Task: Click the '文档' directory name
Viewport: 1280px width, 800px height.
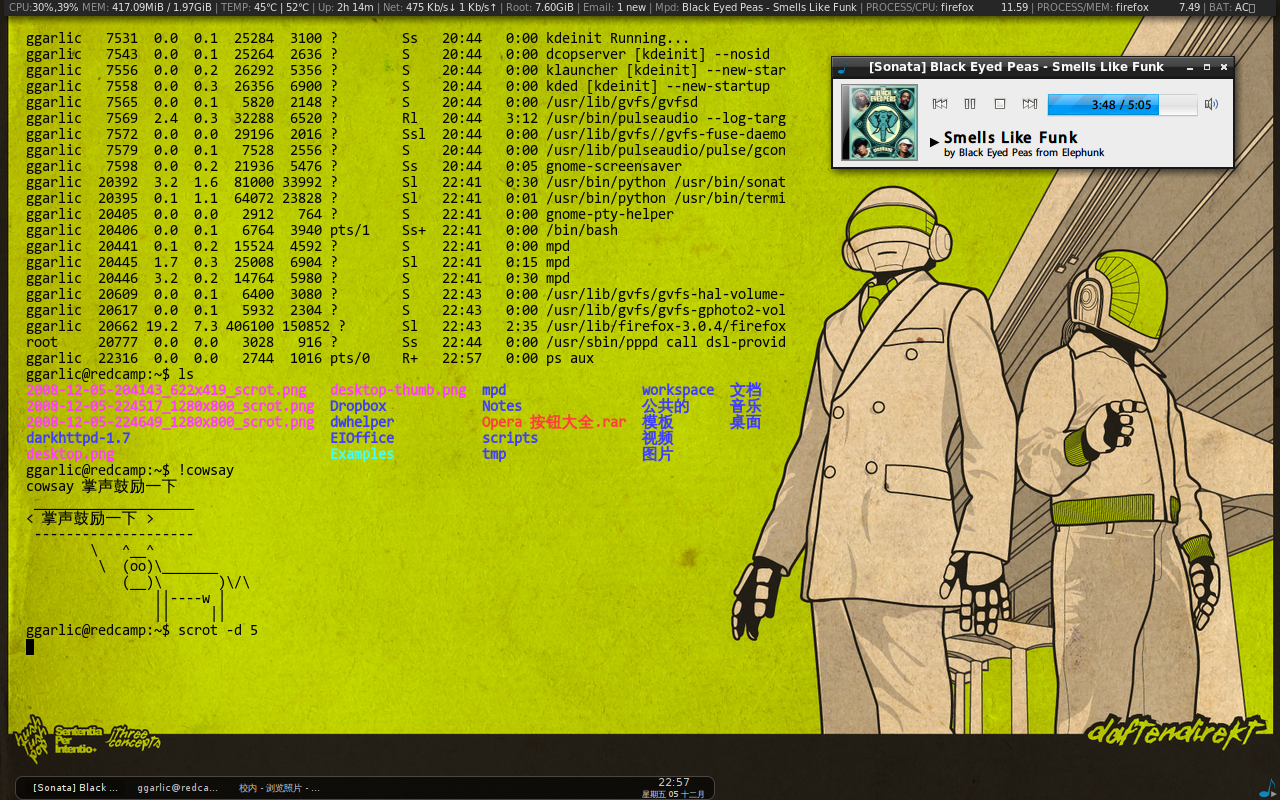Action: [x=746, y=390]
